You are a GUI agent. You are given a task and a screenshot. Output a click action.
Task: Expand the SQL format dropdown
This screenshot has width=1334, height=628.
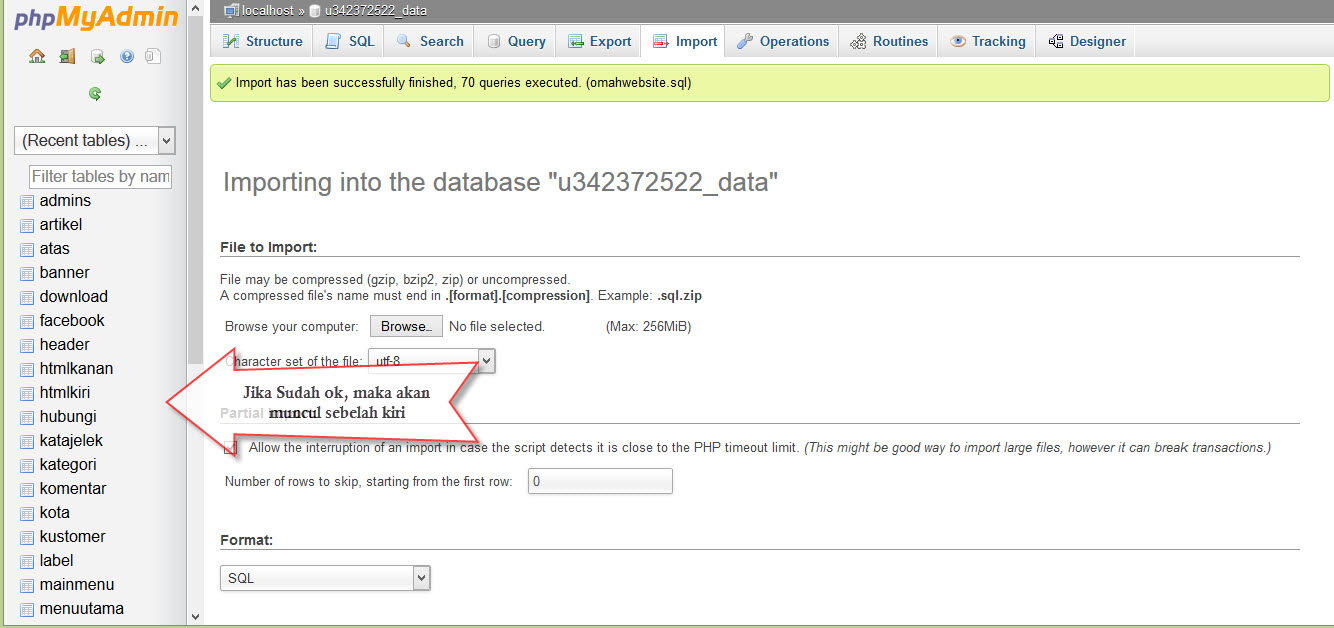coord(325,578)
